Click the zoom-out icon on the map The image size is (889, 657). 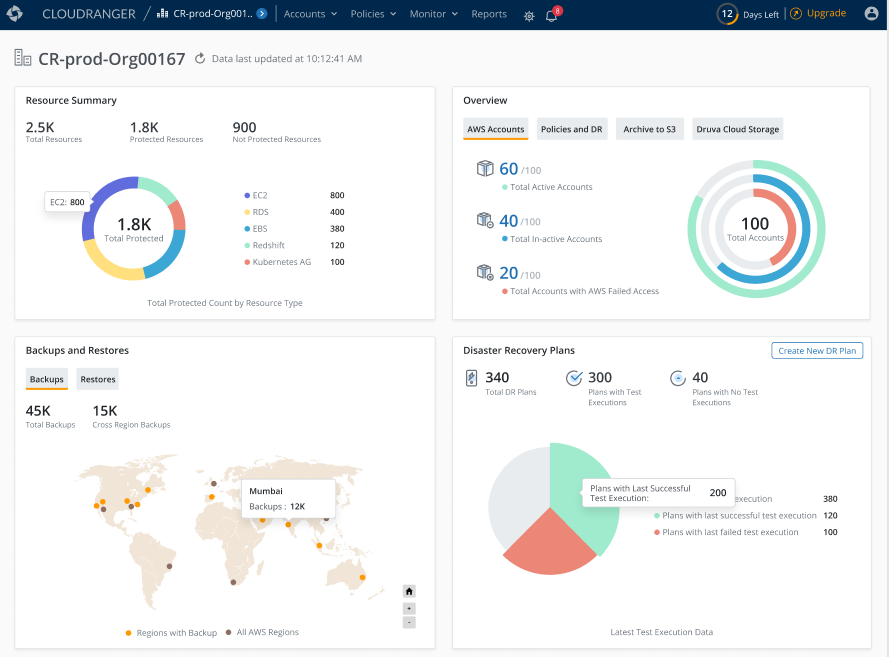(x=408, y=622)
